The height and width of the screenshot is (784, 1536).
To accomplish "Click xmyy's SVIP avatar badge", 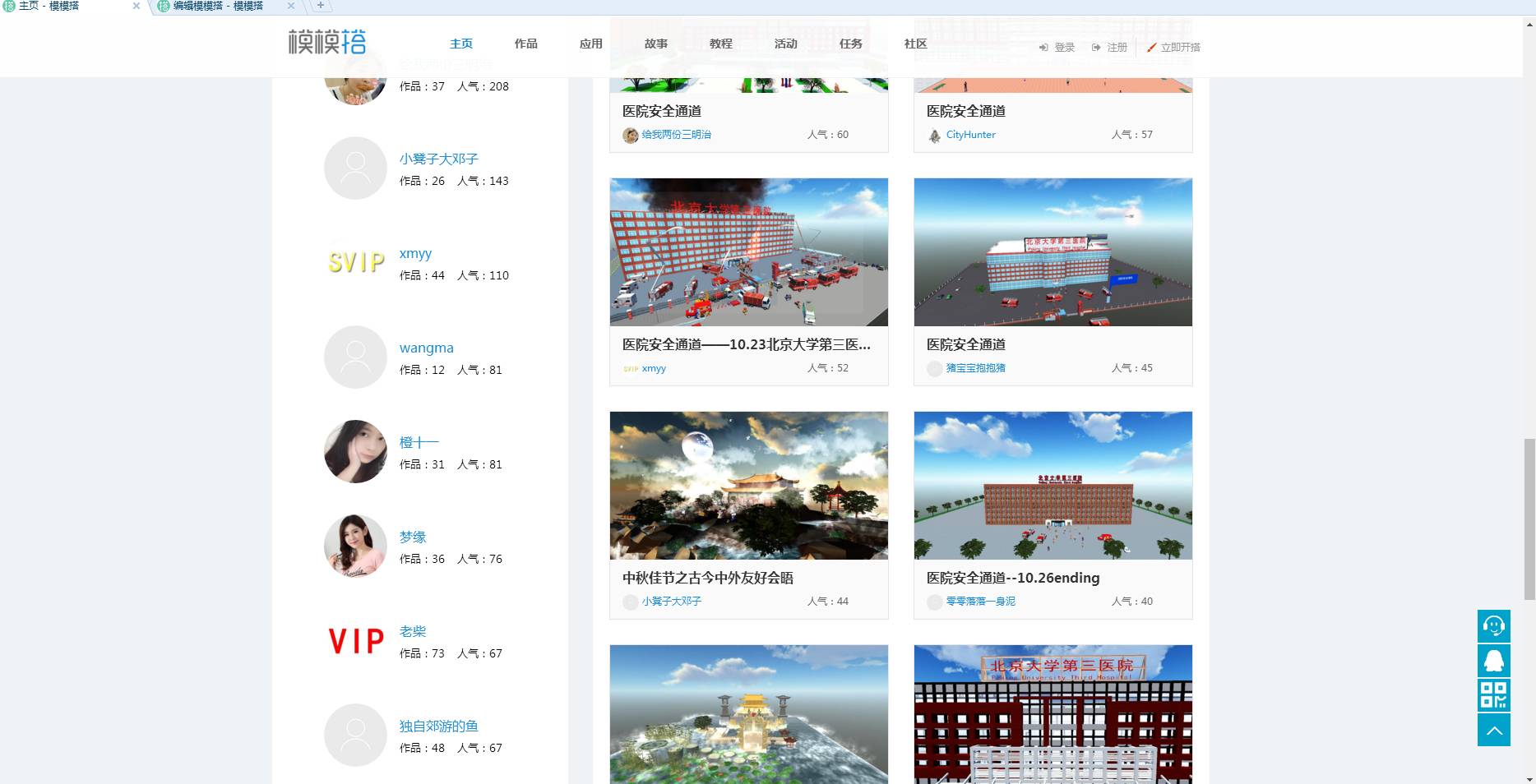I will [355, 263].
